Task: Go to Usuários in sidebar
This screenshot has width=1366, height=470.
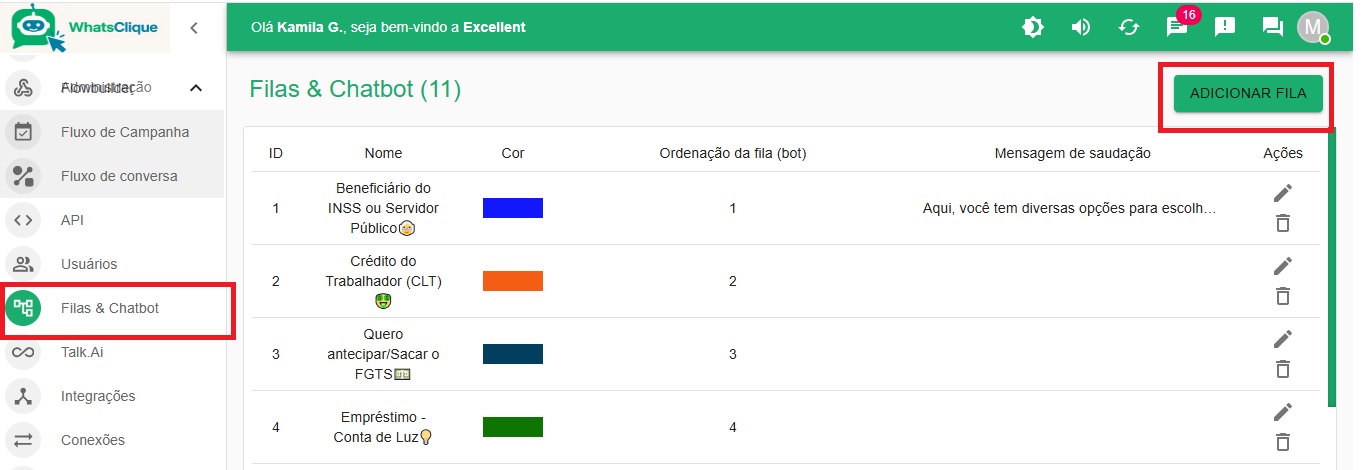Action: (88, 264)
